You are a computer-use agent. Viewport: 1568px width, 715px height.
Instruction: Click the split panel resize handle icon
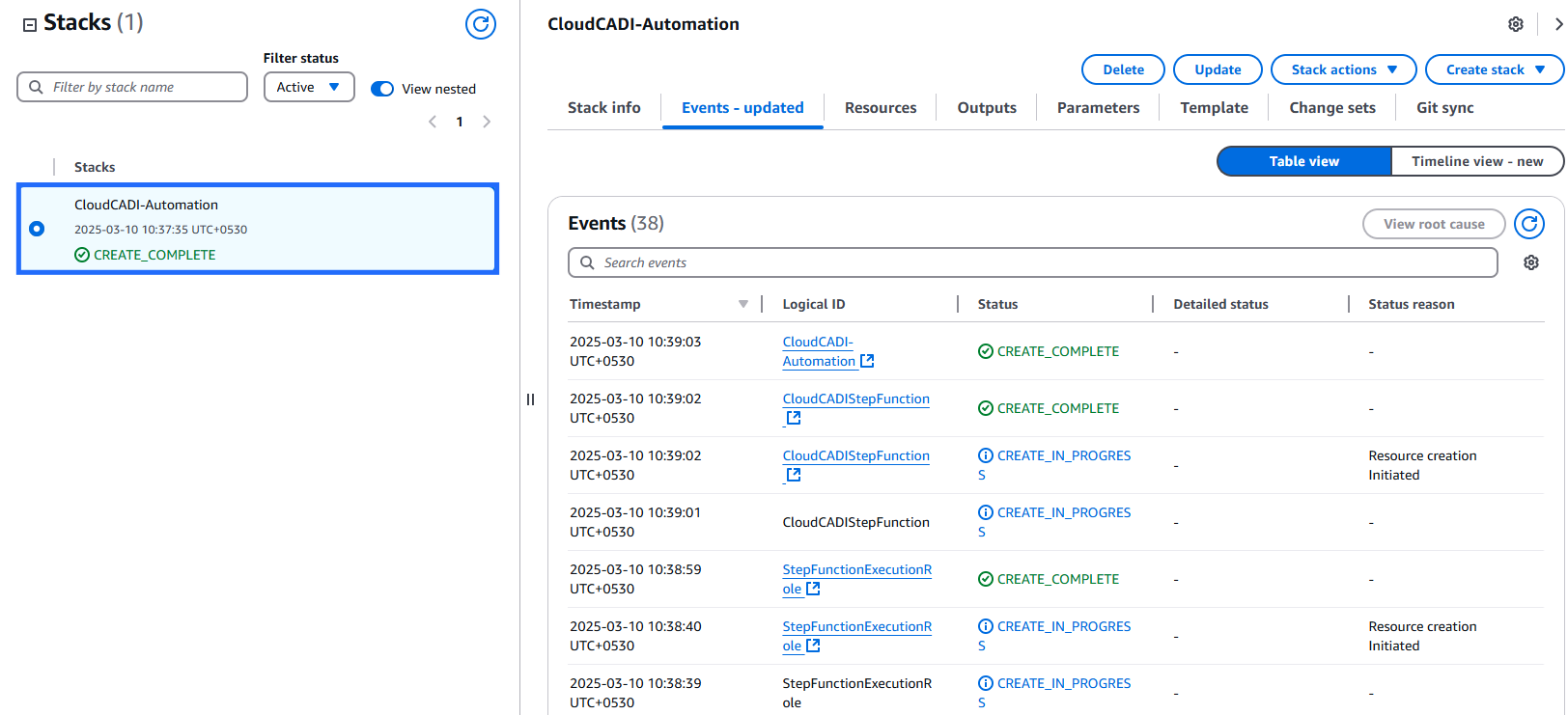530,399
